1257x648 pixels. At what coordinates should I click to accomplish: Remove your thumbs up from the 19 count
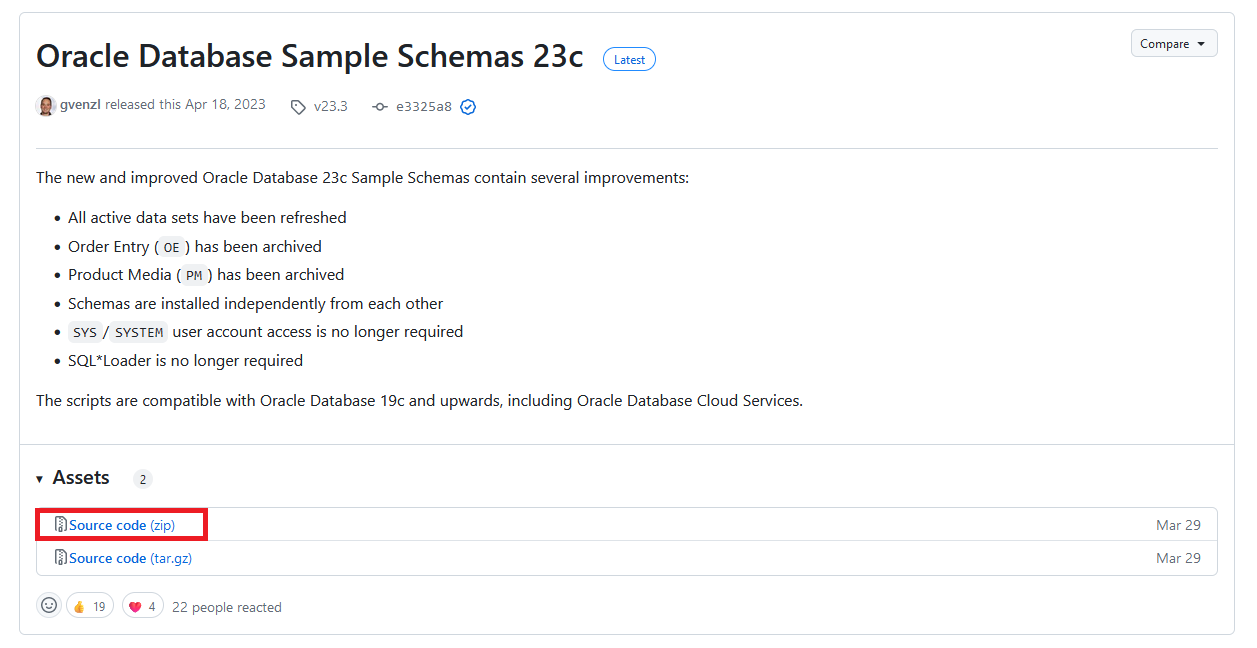pyautogui.click(x=89, y=605)
